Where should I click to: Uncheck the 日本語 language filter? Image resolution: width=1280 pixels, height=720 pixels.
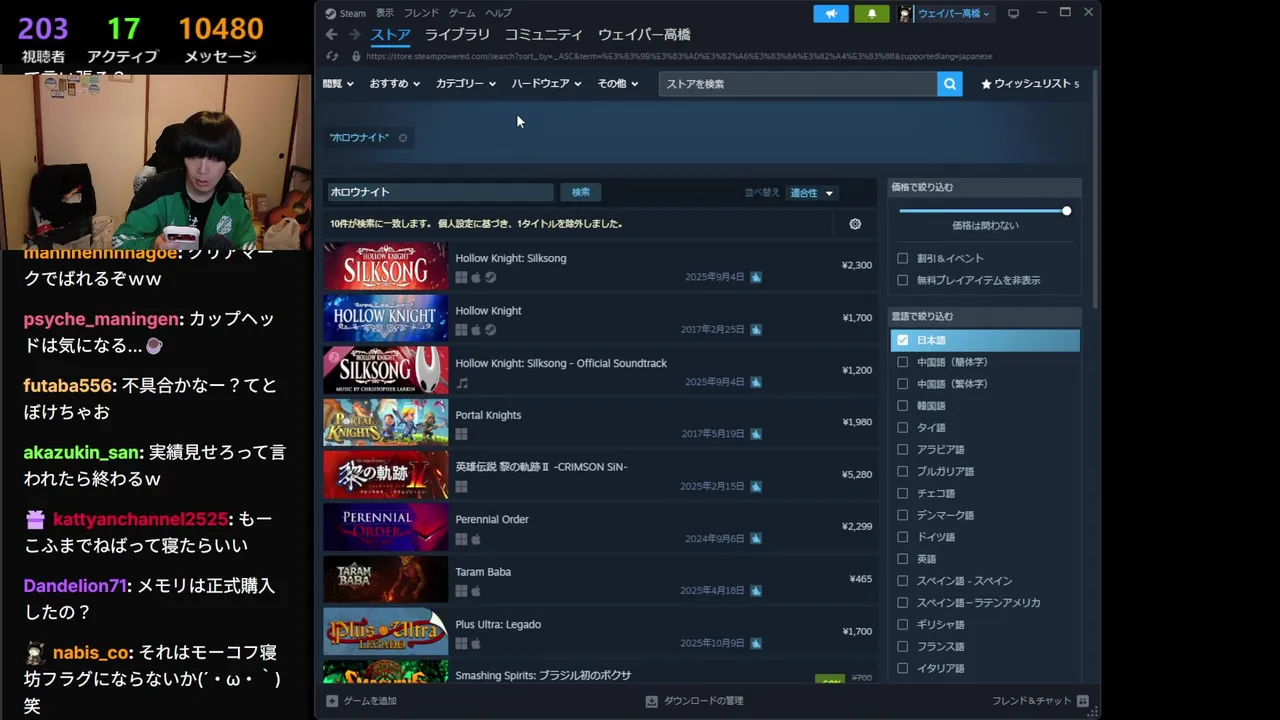point(902,340)
